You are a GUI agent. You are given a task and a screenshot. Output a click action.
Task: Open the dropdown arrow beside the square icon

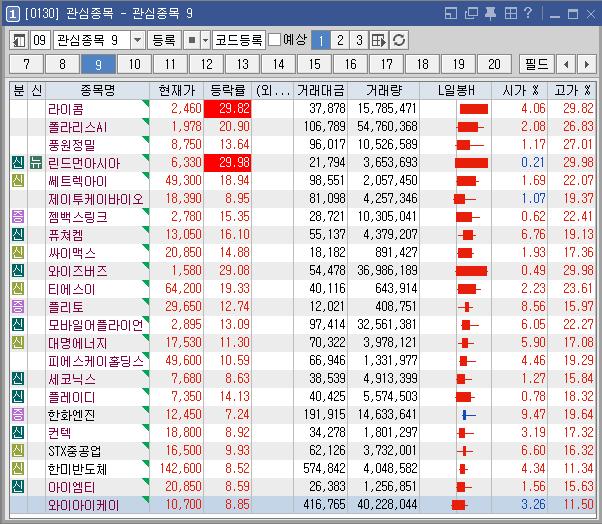pyautogui.click(x=206, y=40)
